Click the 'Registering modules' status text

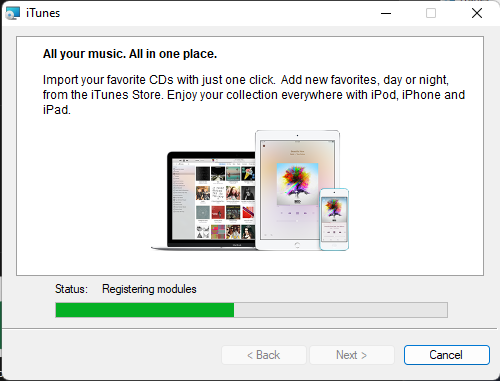(x=149, y=289)
